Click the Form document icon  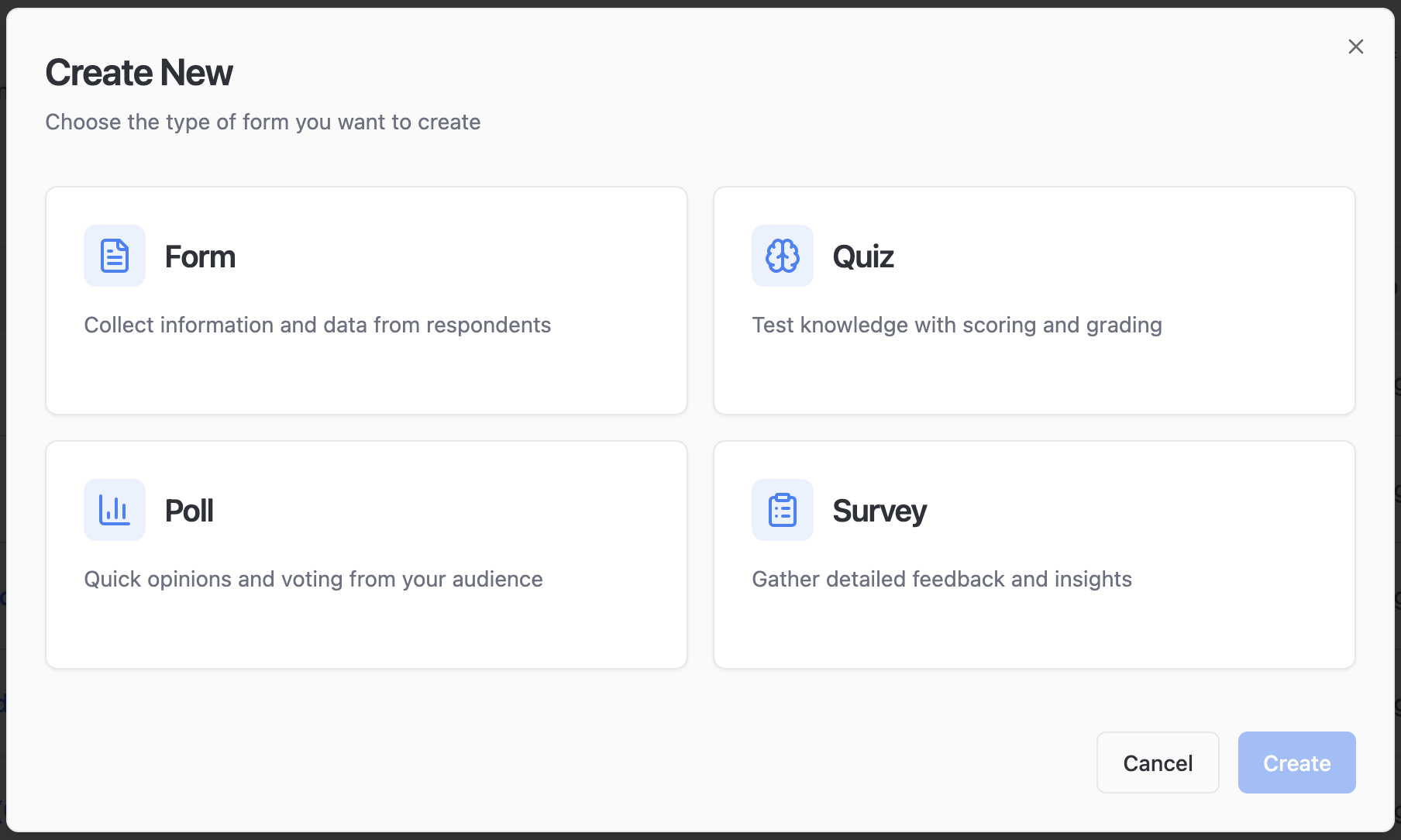(x=115, y=256)
